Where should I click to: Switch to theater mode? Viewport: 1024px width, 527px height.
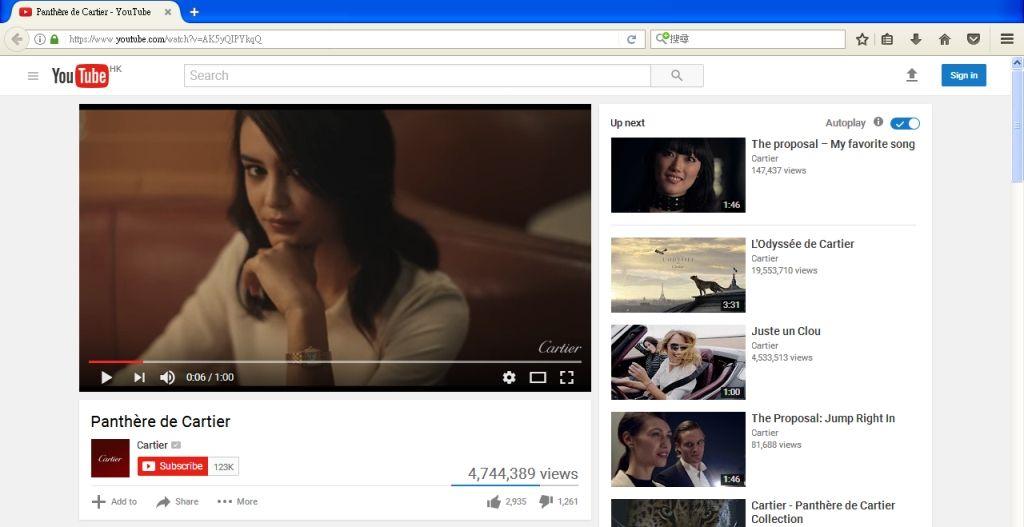pyautogui.click(x=537, y=377)
